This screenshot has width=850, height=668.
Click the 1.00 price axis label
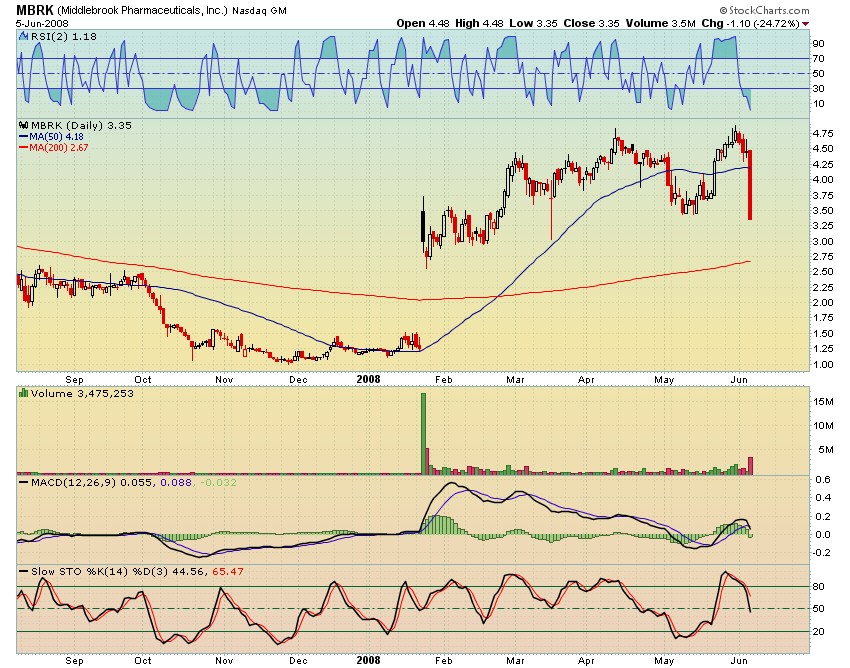tap(823, 365)
